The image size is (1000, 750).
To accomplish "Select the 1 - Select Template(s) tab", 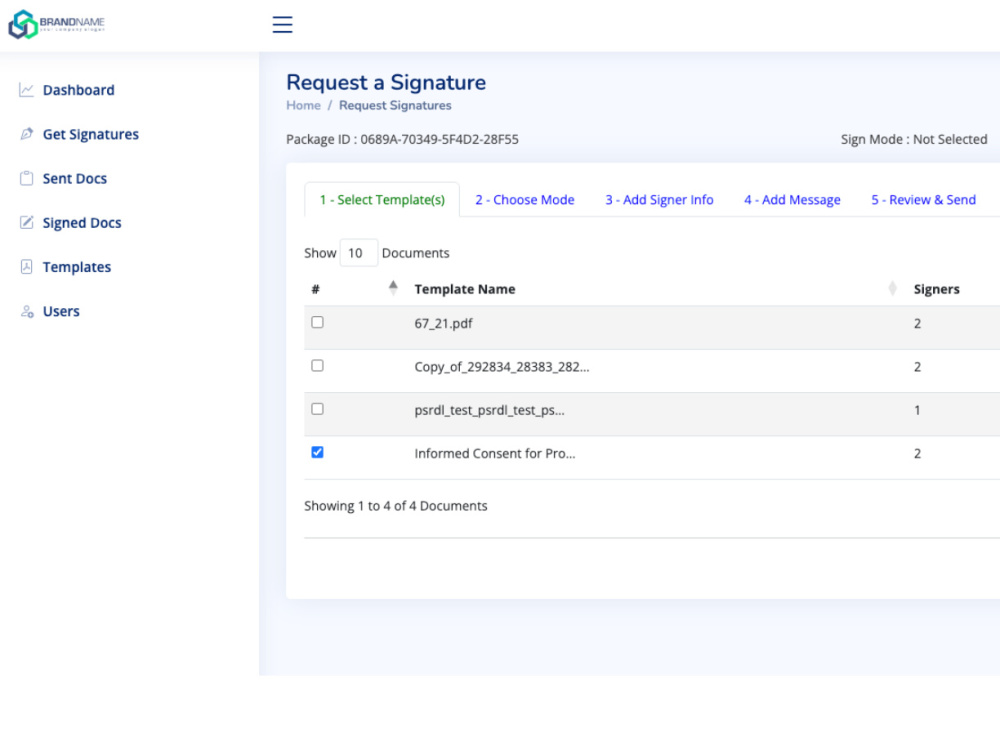I will (382, 200).
